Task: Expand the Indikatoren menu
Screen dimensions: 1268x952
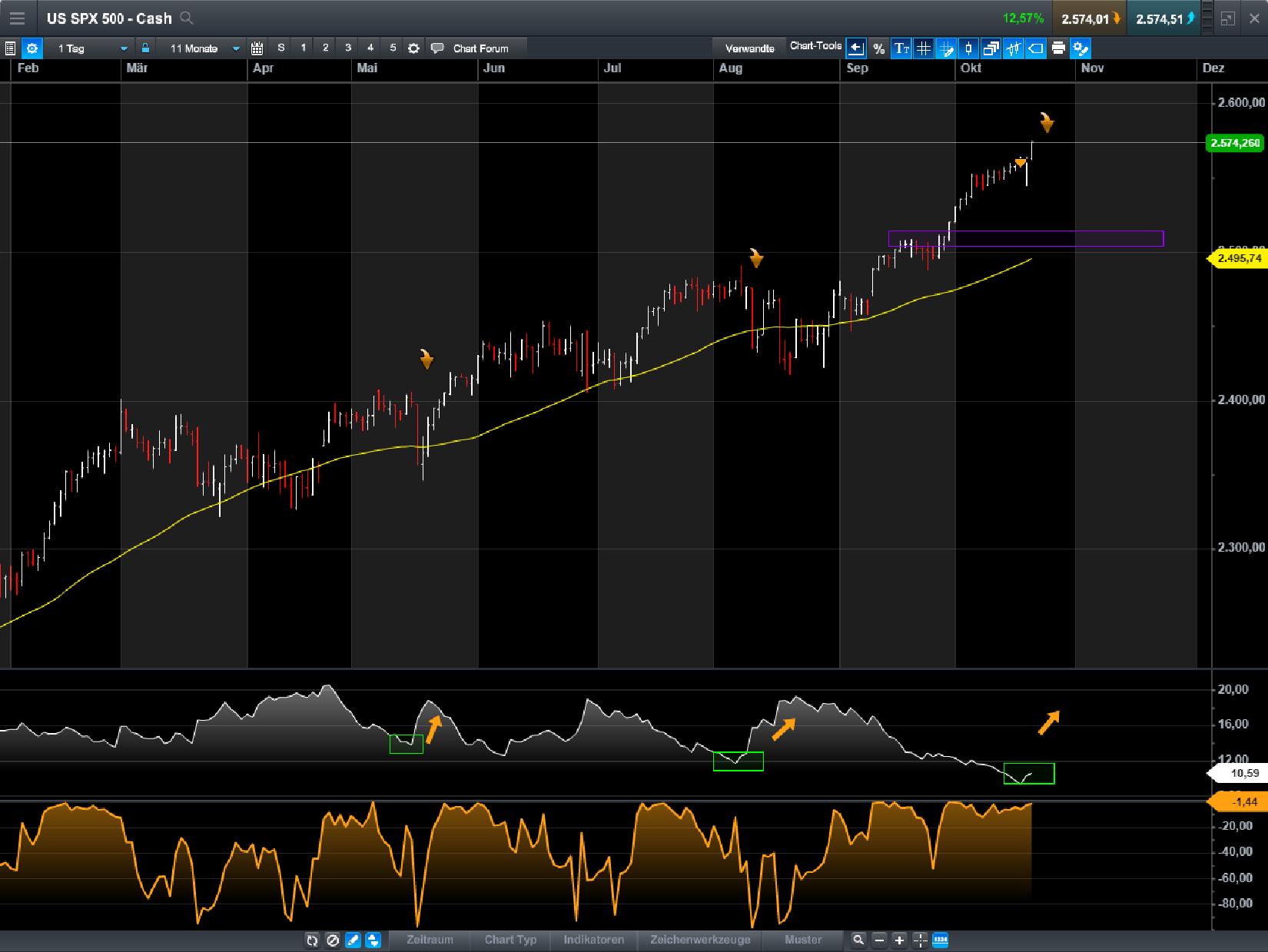Action: (x=595, y=940)
